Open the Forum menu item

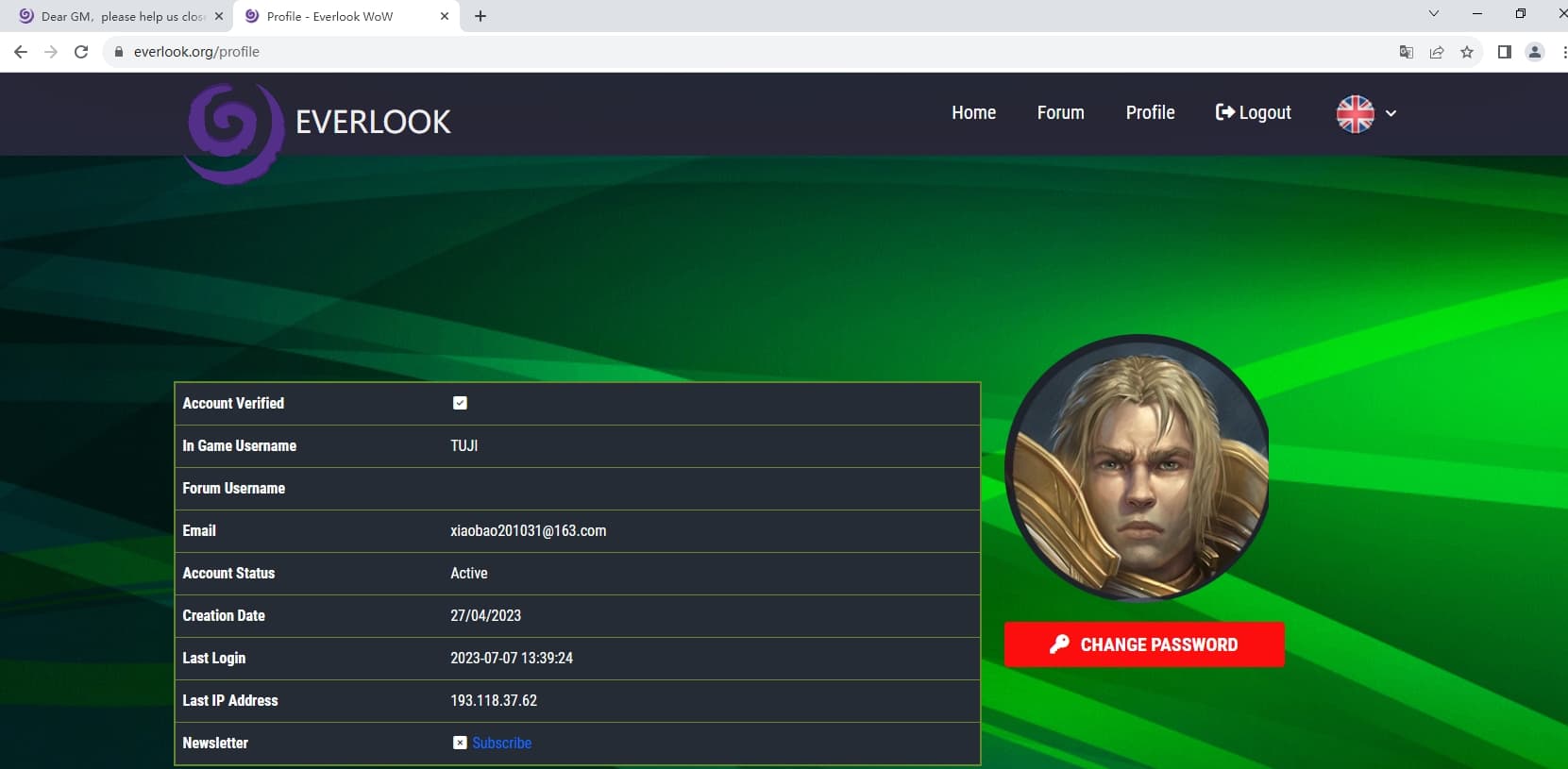point(1061,112)
